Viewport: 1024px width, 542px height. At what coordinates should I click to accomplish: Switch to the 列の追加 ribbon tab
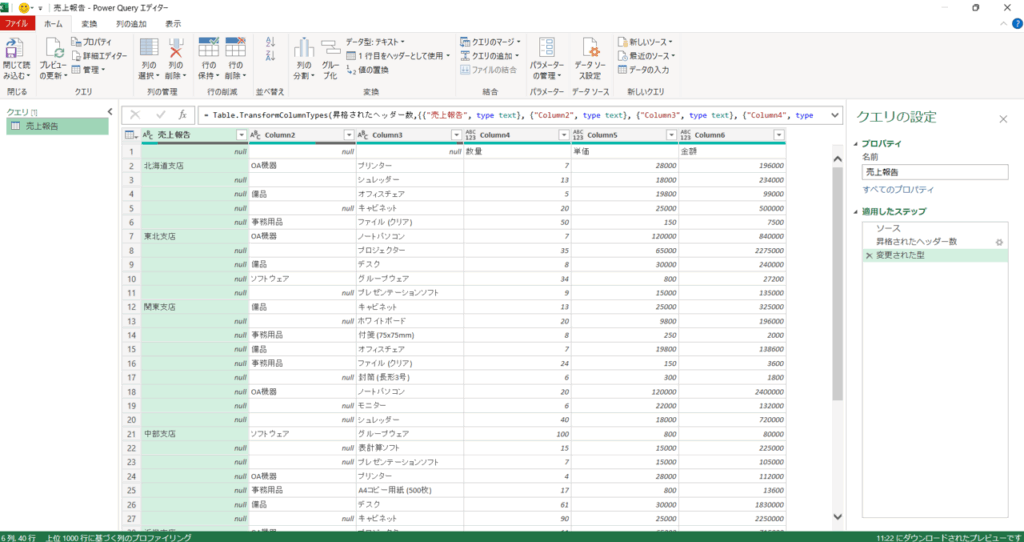click(x=130, y=23)
